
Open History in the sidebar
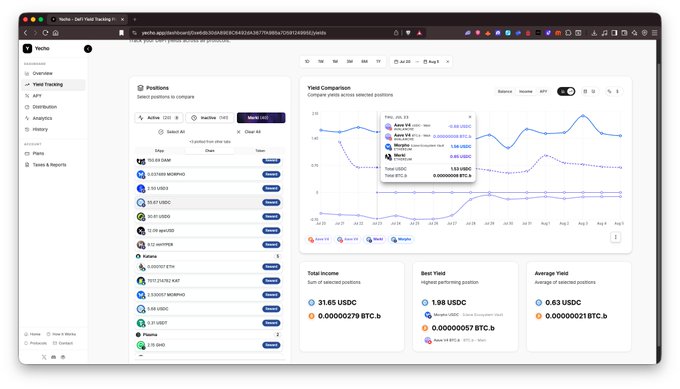[x=40, y=129]
